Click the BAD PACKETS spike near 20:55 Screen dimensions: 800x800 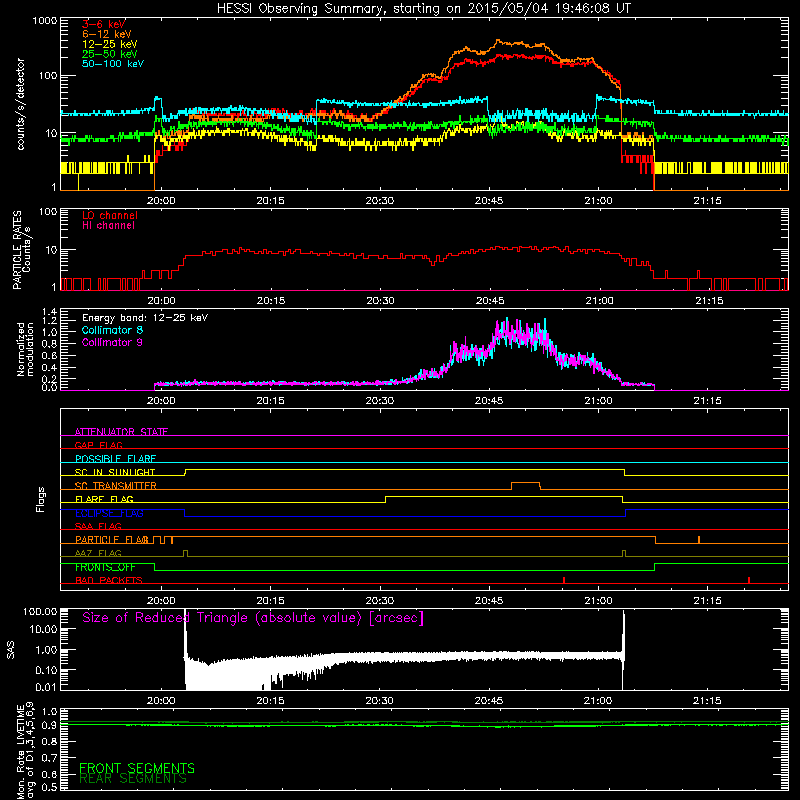[564, 580]
